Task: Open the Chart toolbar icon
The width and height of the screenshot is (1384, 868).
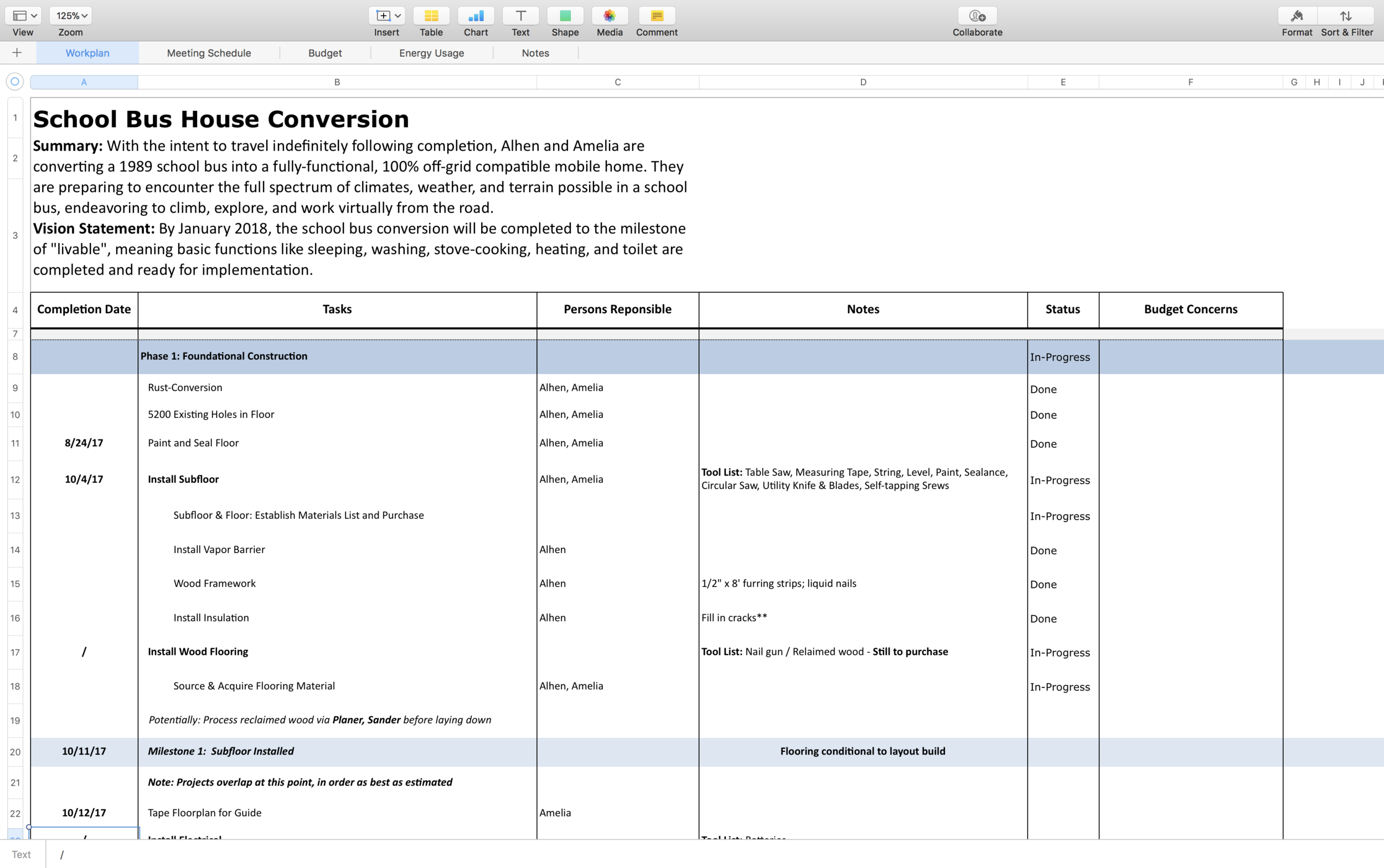Action: click(x=476, y=15)
